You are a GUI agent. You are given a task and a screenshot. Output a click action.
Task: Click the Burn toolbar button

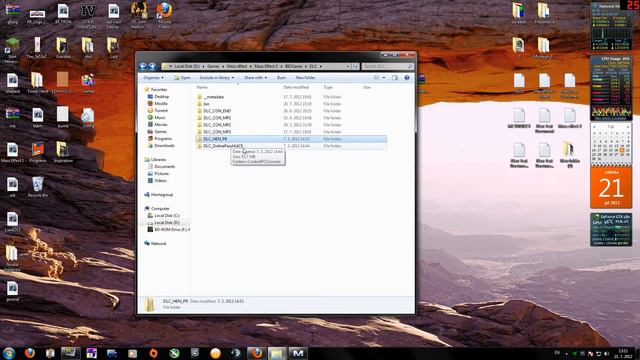tap(281, 78)
